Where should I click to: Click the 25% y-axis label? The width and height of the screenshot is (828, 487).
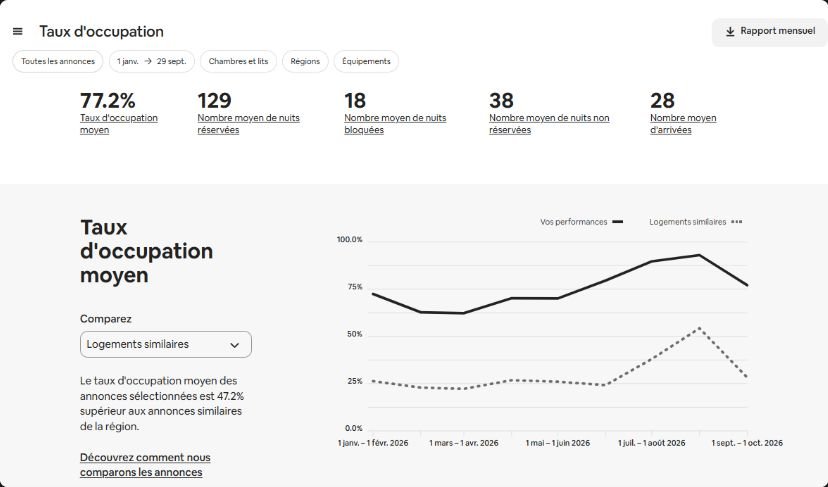[355, 381]
